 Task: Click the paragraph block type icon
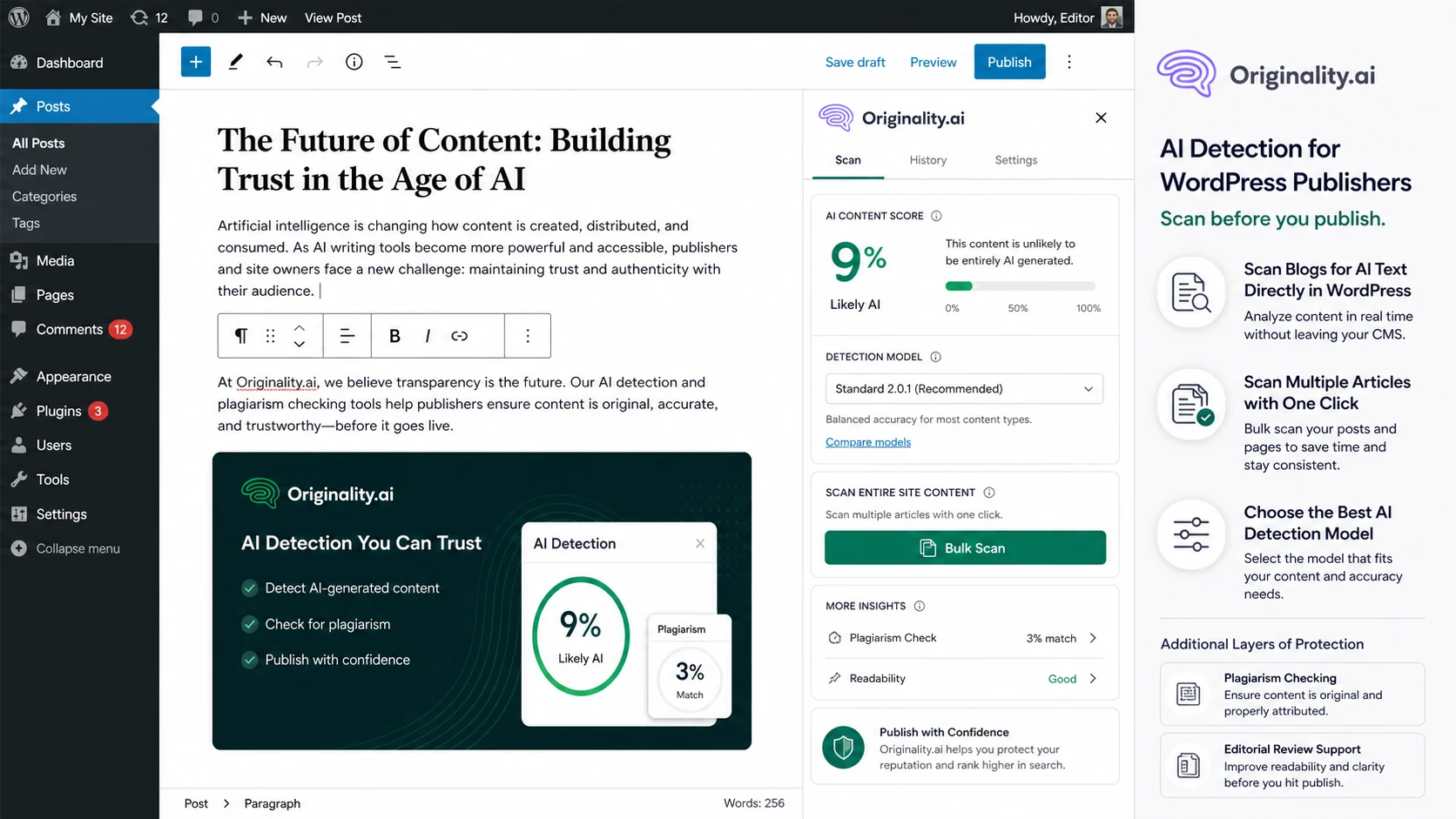pos(241,336)
